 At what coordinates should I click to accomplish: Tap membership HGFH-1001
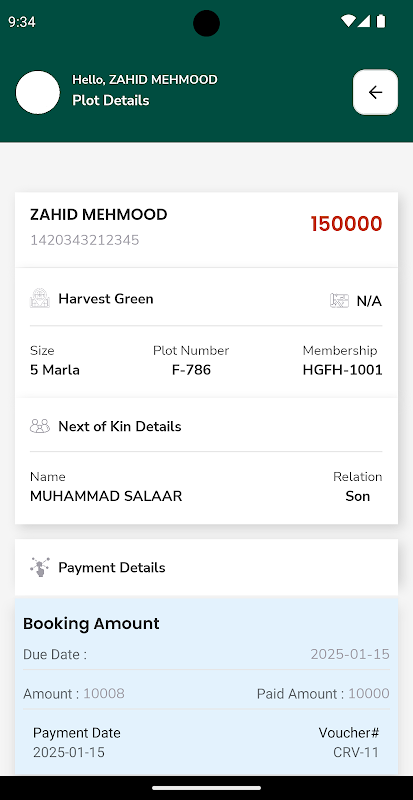coord(342,370)
